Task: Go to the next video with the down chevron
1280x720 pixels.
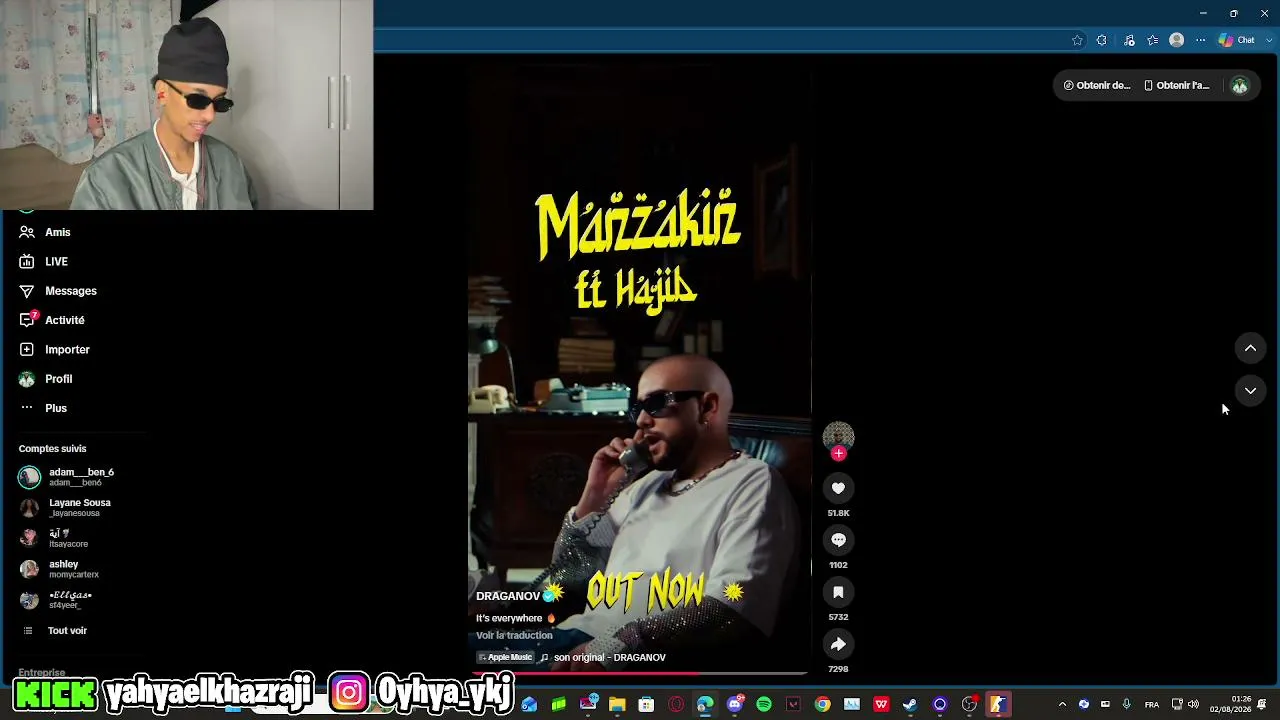Action: point(1250,390)
